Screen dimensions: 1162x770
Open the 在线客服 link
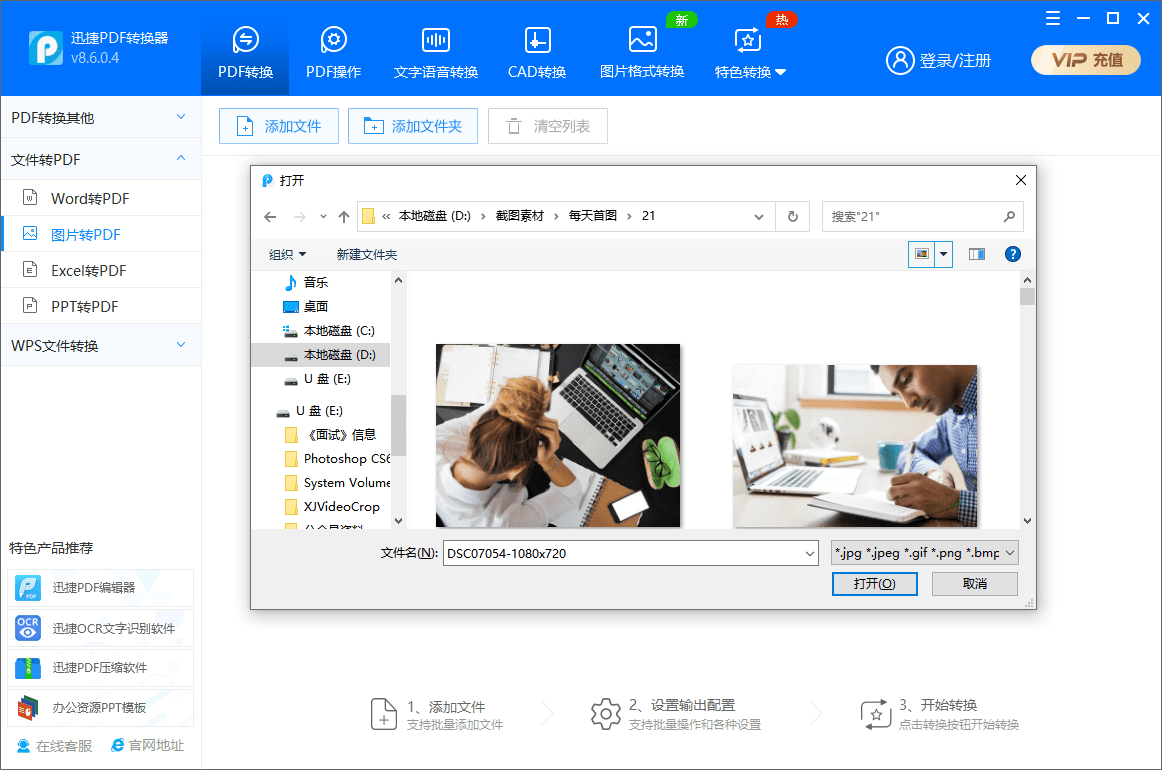click(x=55, y=746)
